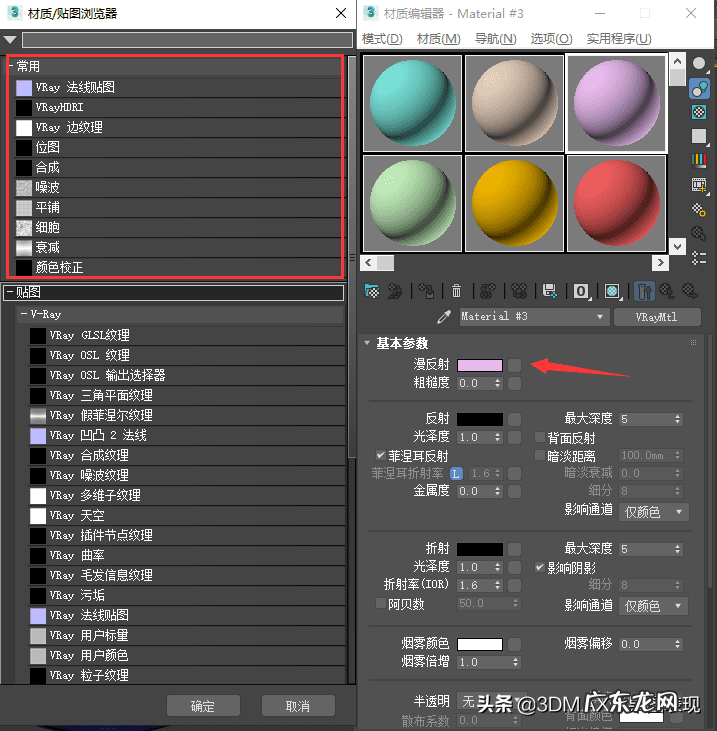
Task: Click the eyedropper pick material tool
Action: (x=445, y=317)
